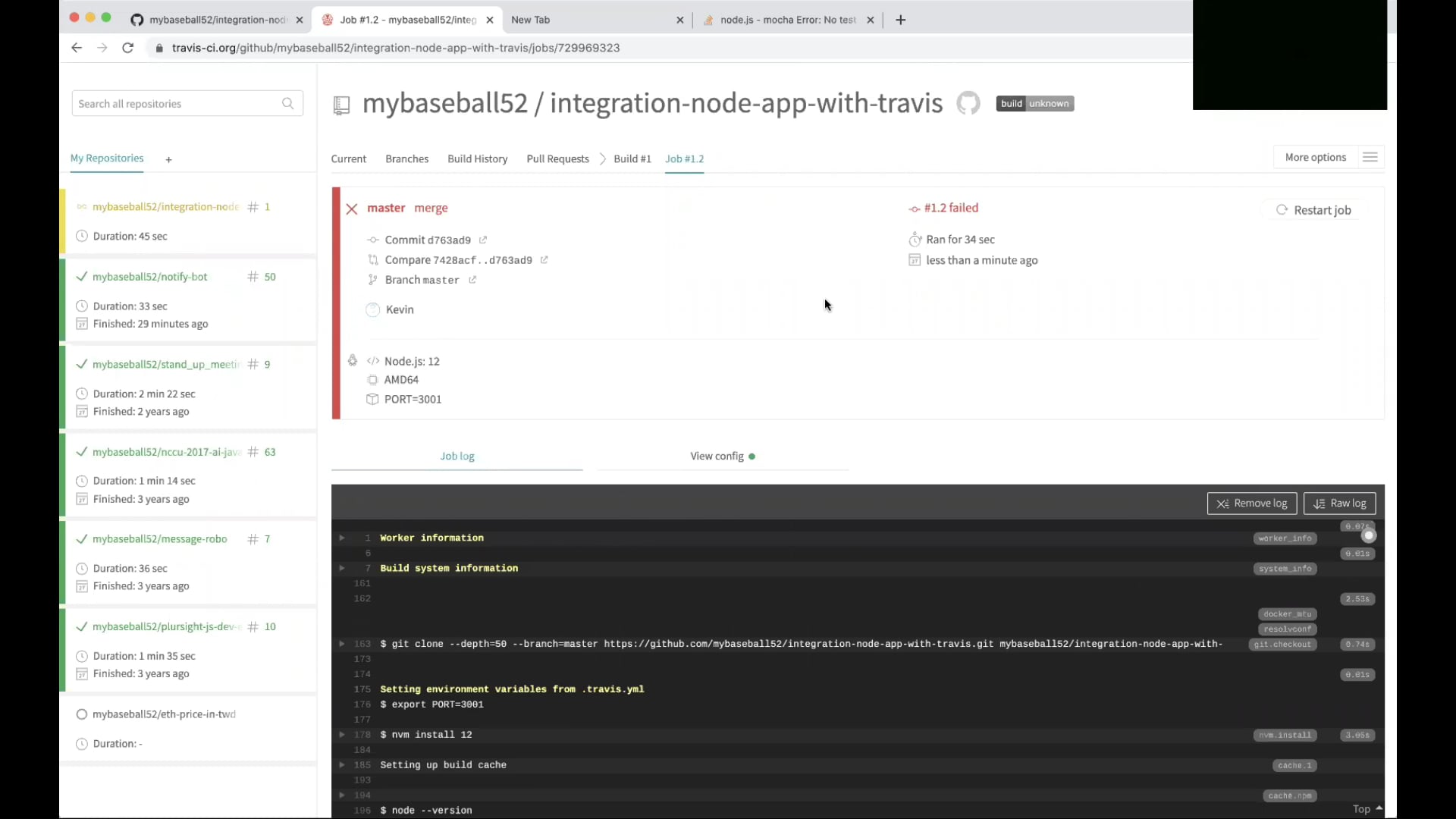Expand the Build system information log fold

342,567
